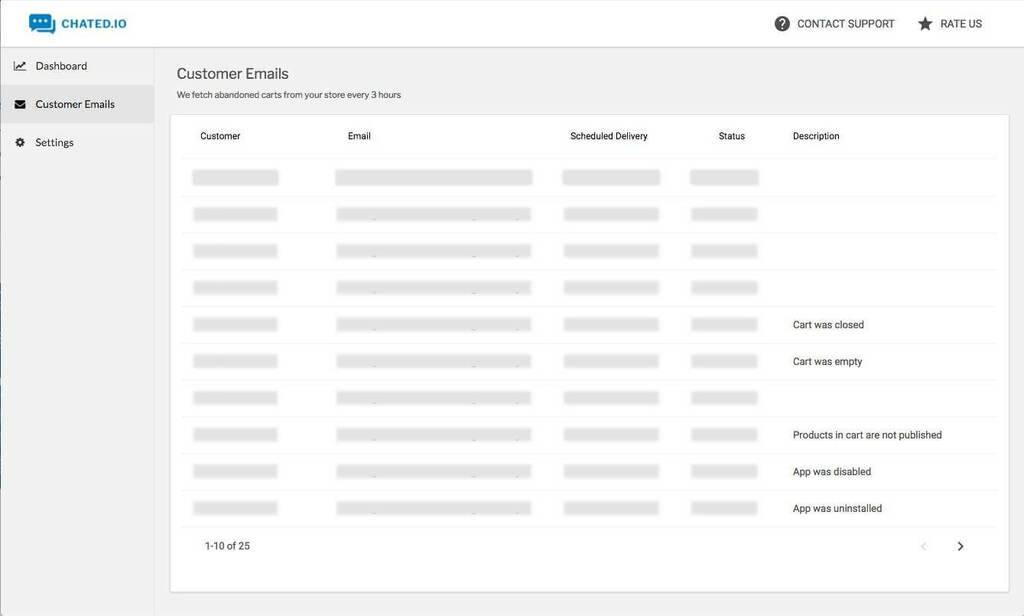
Task: Go to next page with right chevron
Action: (x=960, y=546)
